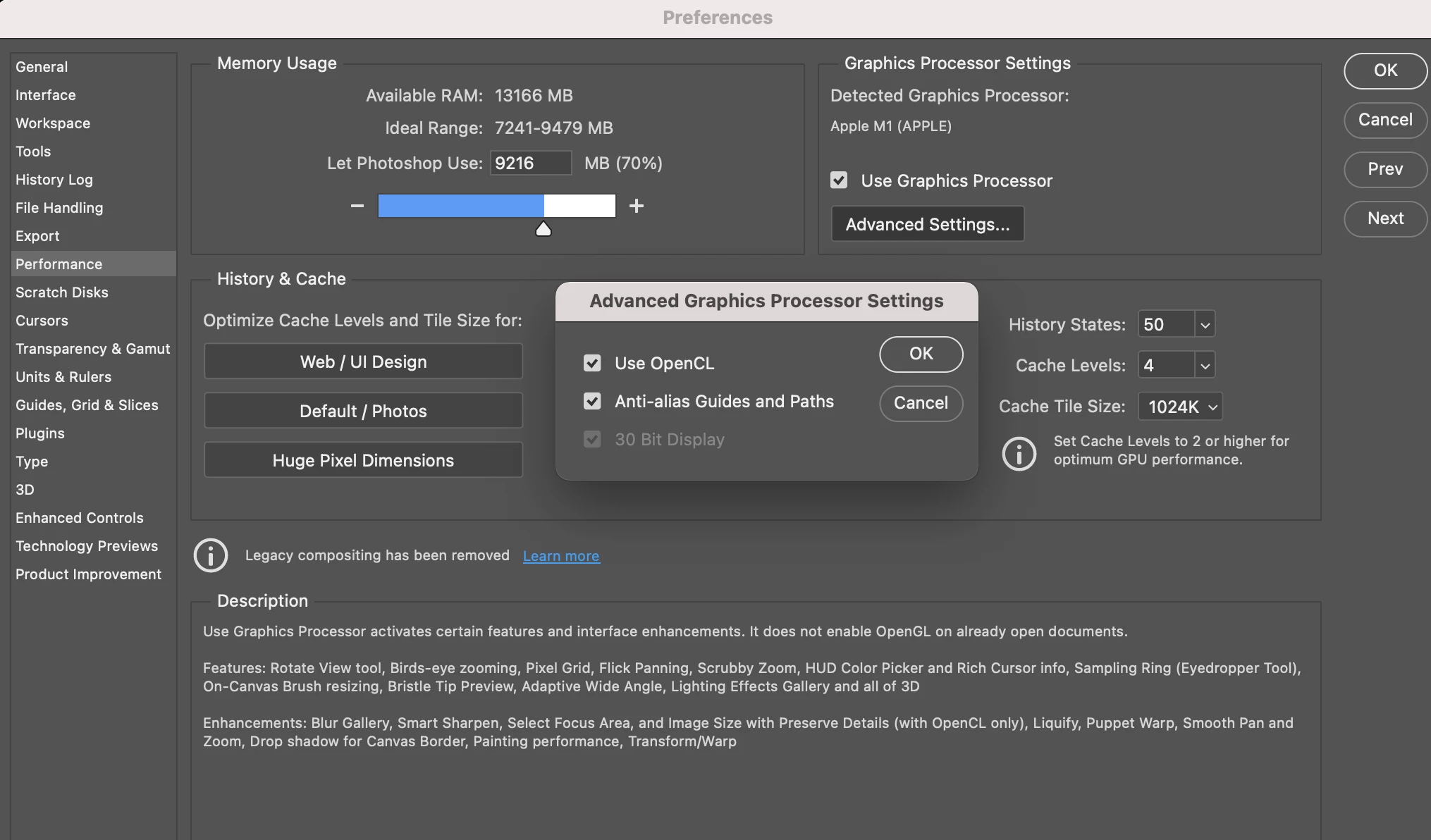Click the memory slider triangle handle
Screen dimensions: 1431x840
click(543, 229)
